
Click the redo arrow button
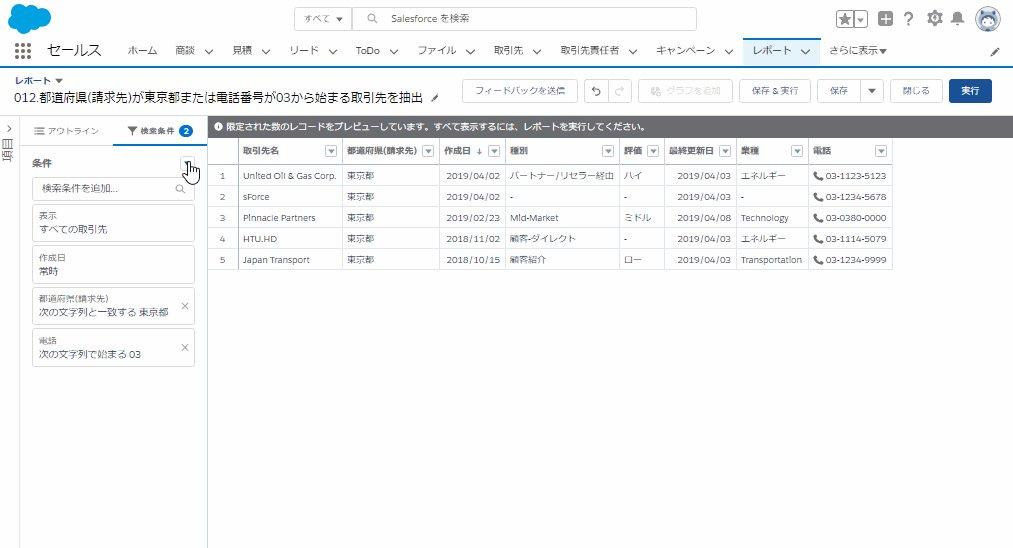[619, 91]
